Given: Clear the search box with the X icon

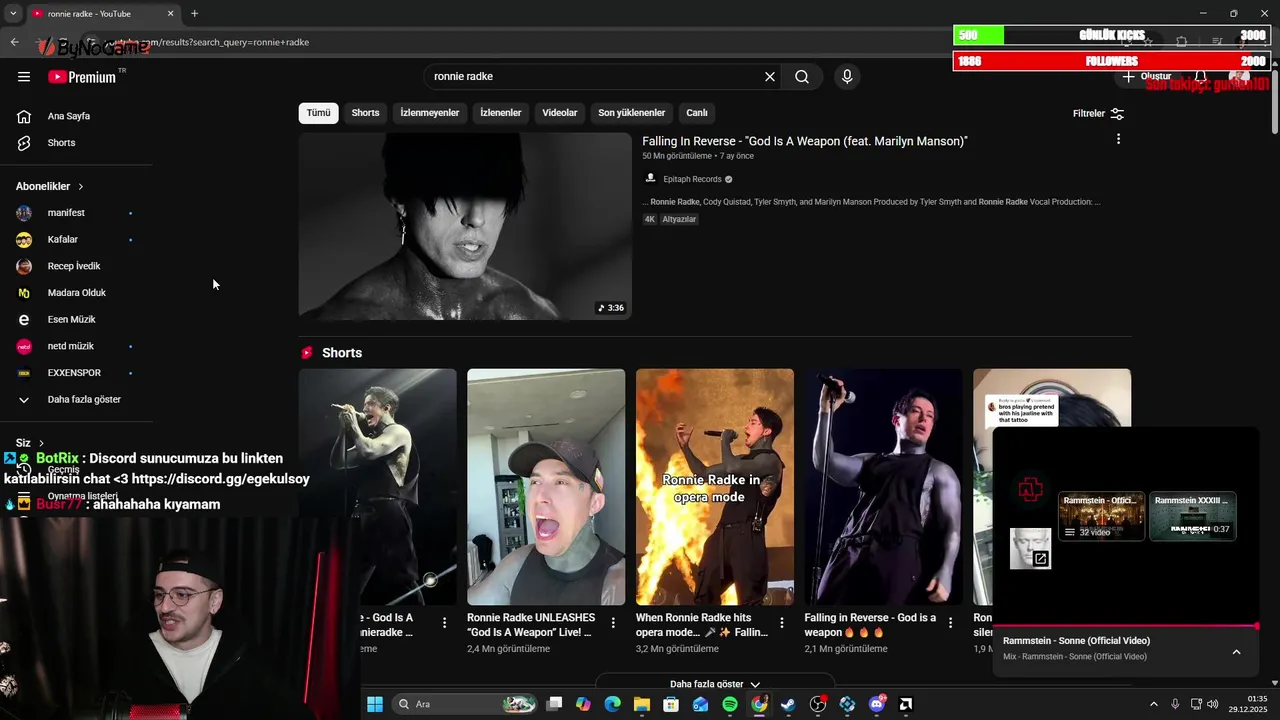Looking at the screenshot, I should [770, 77].
